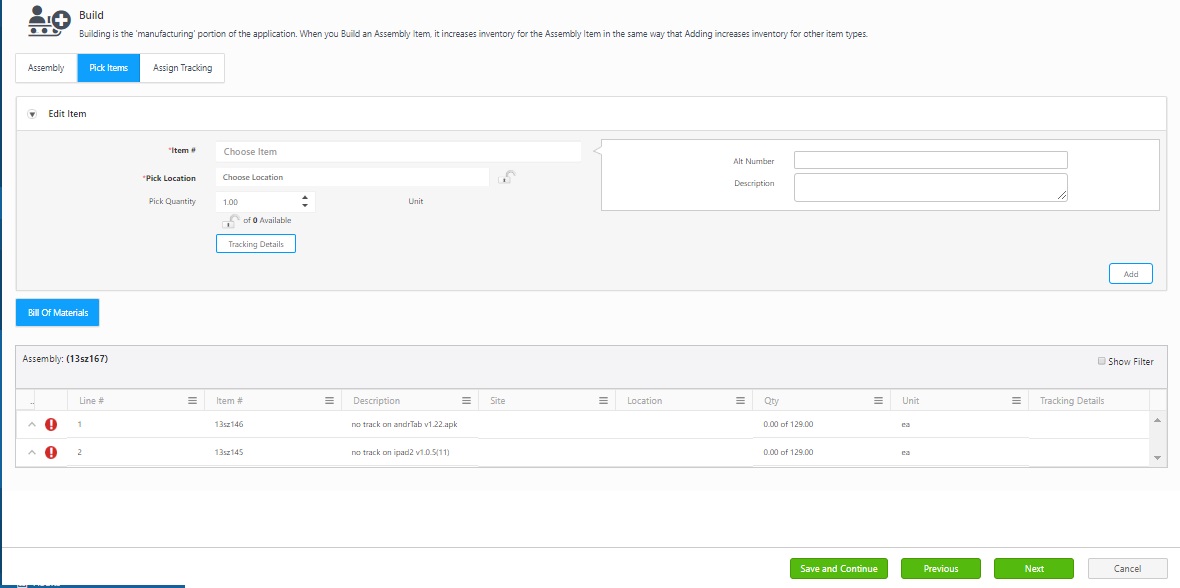Switch to the Assembly tab

(46, 68)
